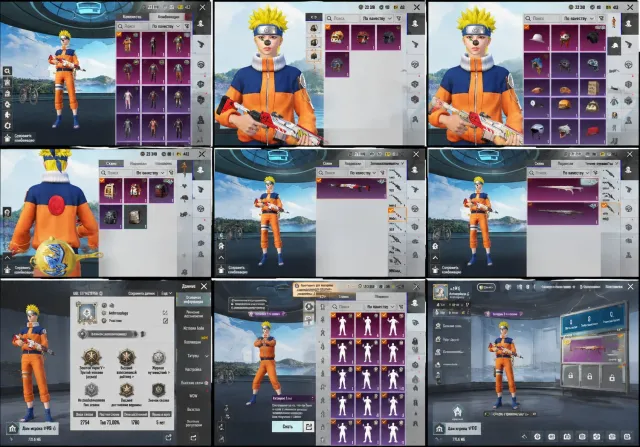Open weapon-type dropdown tab on single gun skin screen

click(387, 163)
